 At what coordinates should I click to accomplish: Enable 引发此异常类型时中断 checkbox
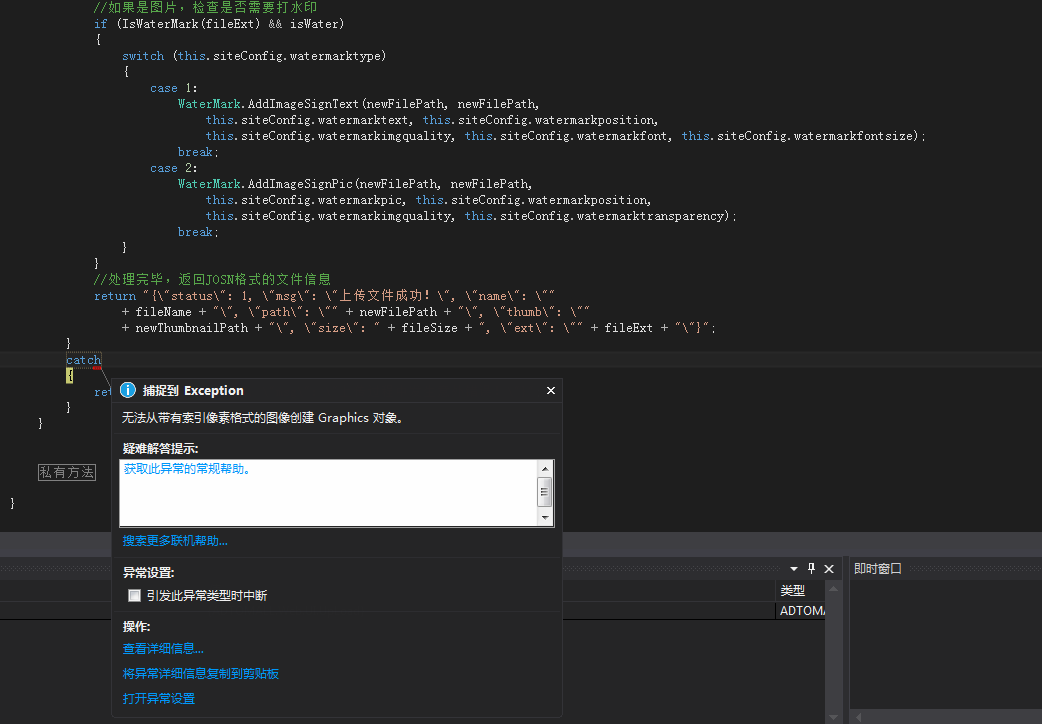[x=135, y=596]
